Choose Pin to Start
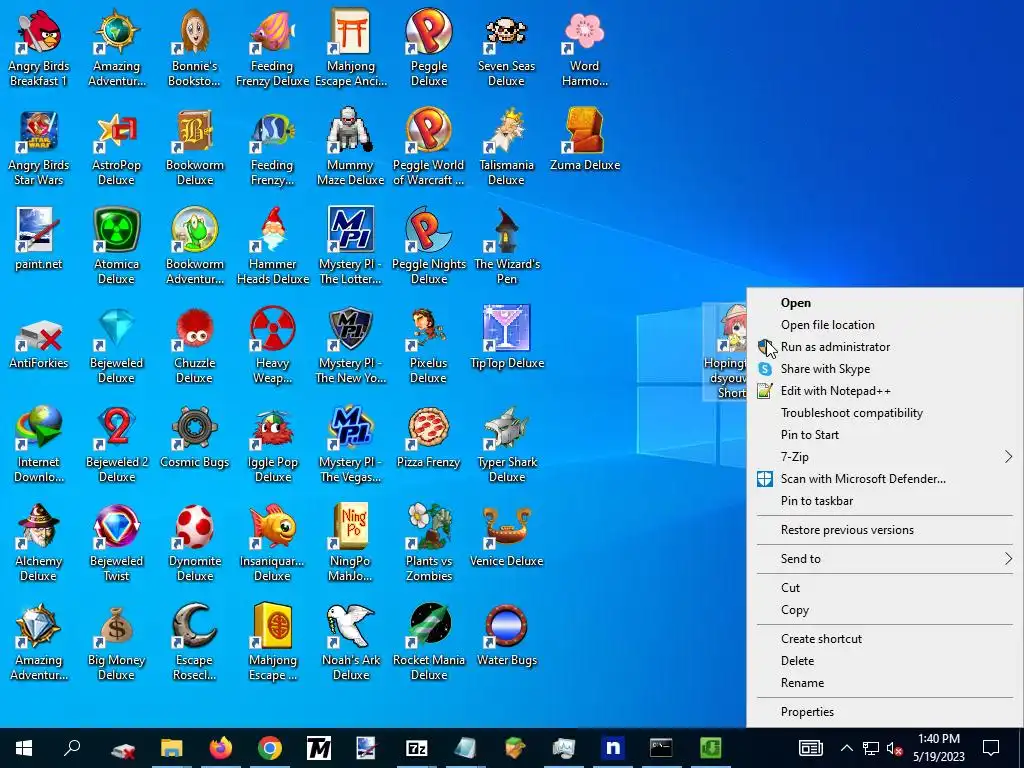Viewport: 1024px width, 768px height. 885,435
